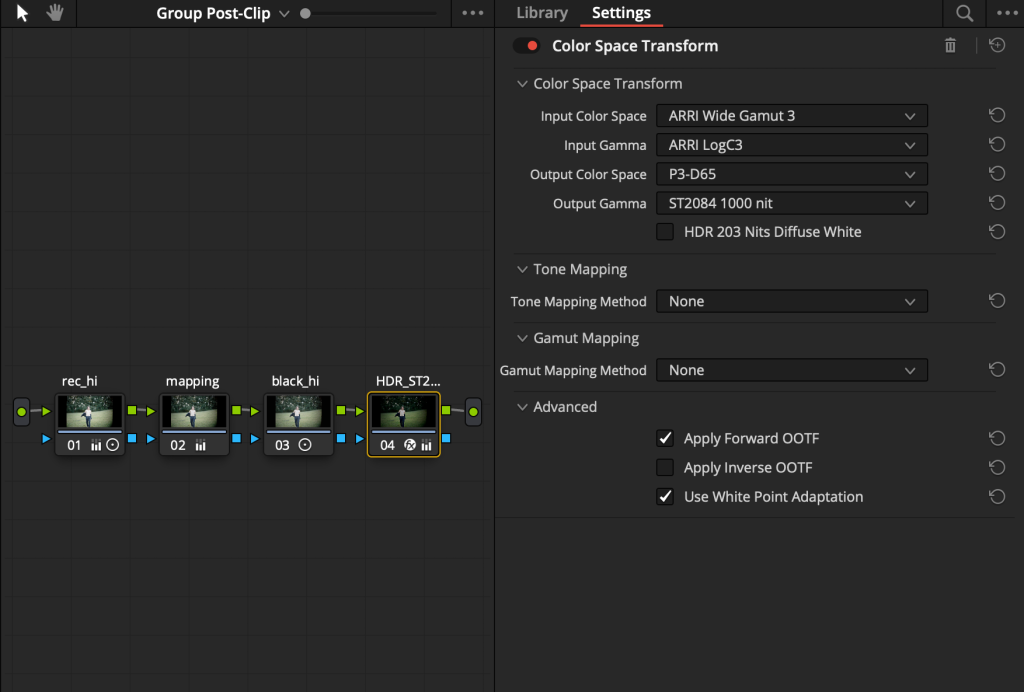Click the bars grade badge on node 02
The width and height of the screenshot is (1024, 692).
pos(200,445)
